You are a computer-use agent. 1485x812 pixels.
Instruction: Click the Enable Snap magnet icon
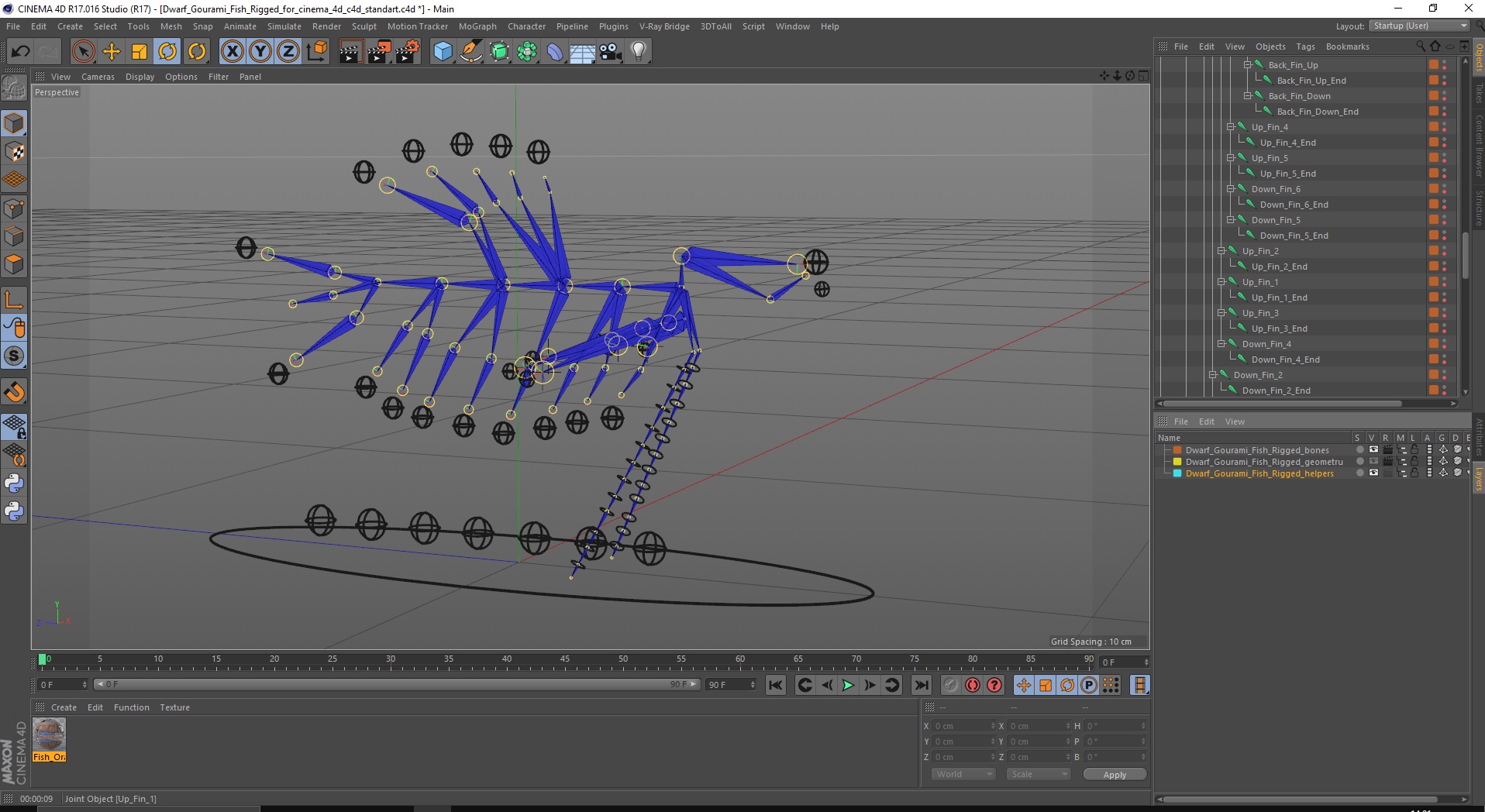coord(14,392)
